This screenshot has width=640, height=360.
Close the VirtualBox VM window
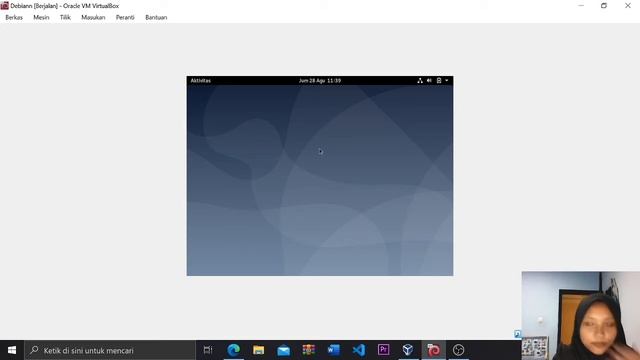coord(628,6)
